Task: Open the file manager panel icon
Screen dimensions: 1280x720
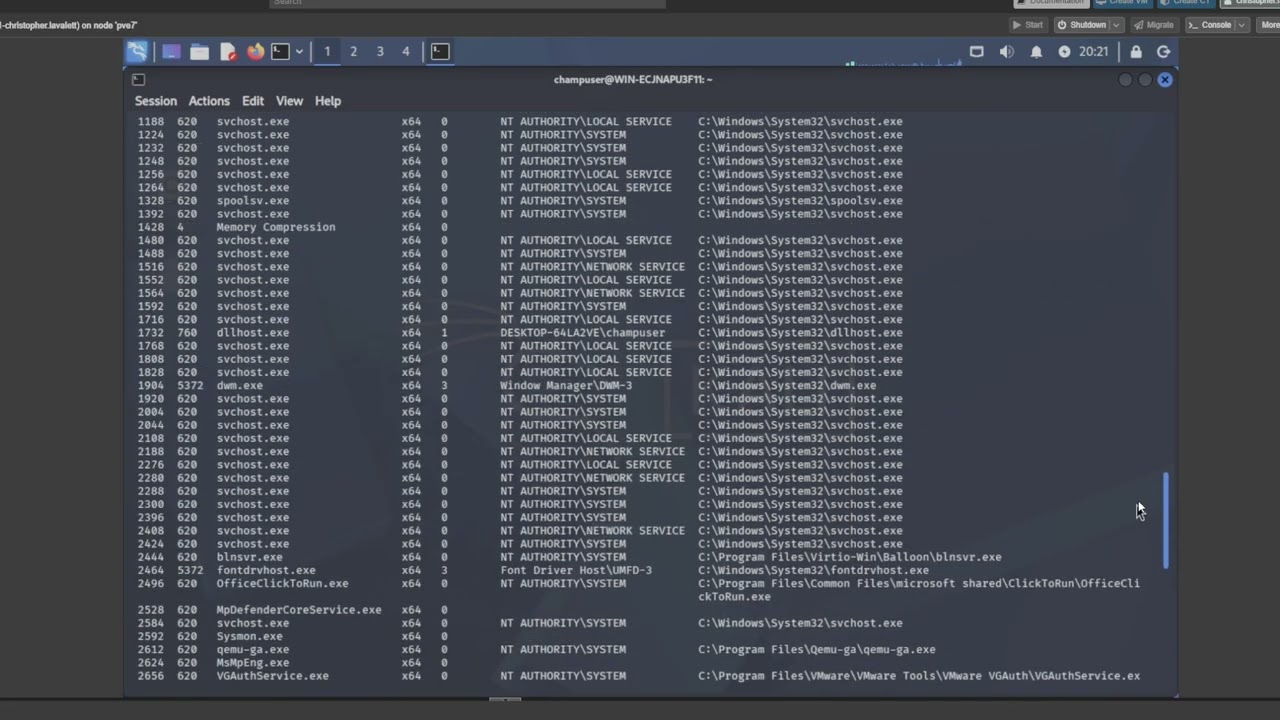Action: (199, 52)
